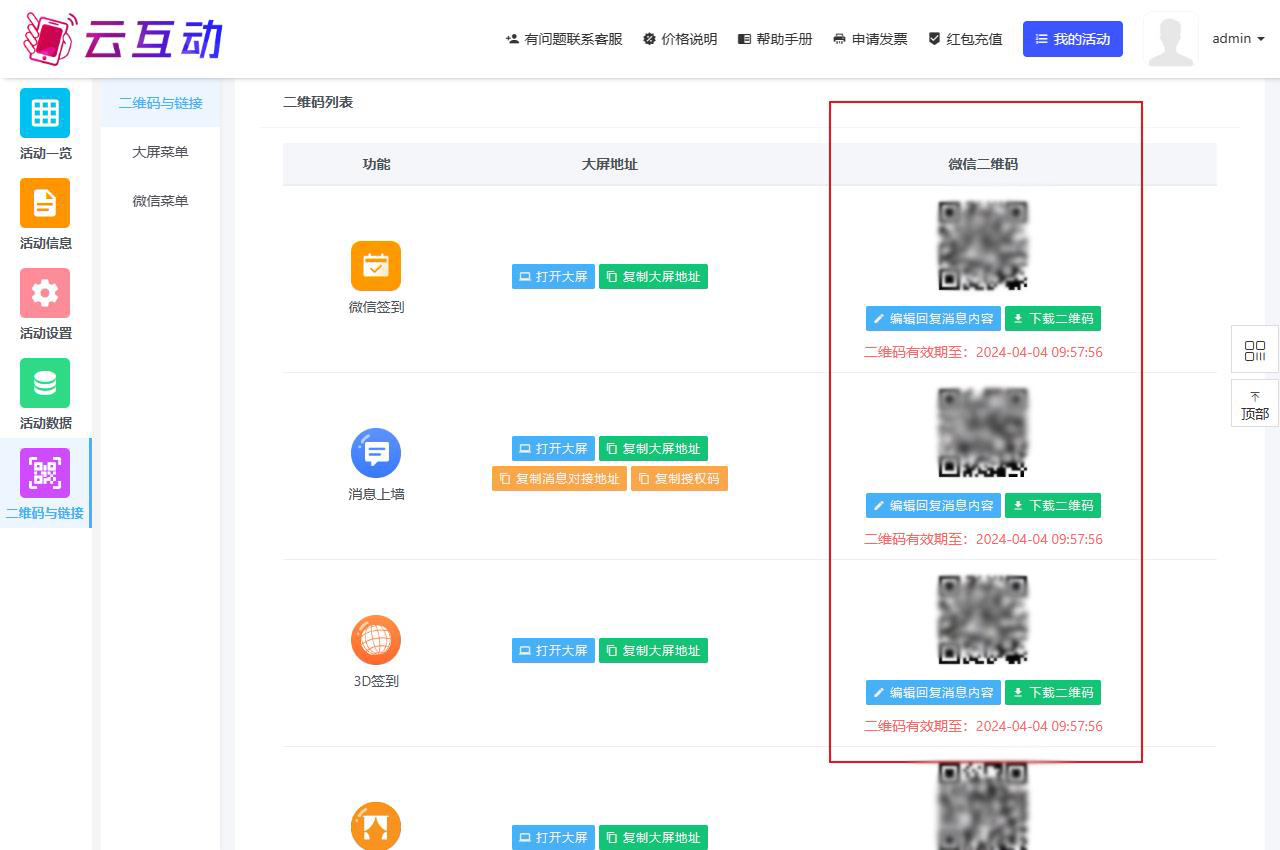Select 大屏菜单 submenu tab
The width and height of the screenshot is (1280, 850).
160,152
